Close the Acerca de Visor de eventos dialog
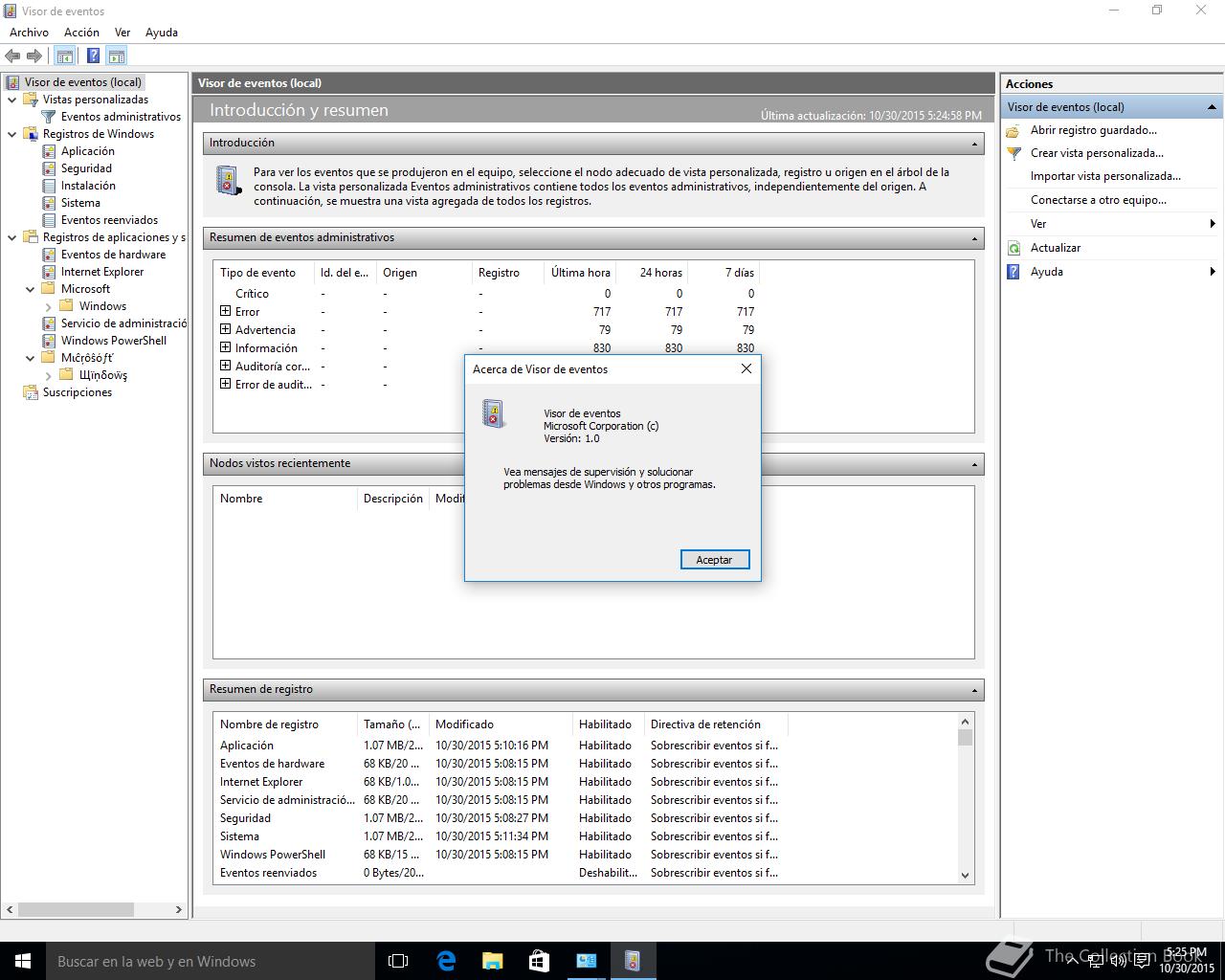 (746, 368)
